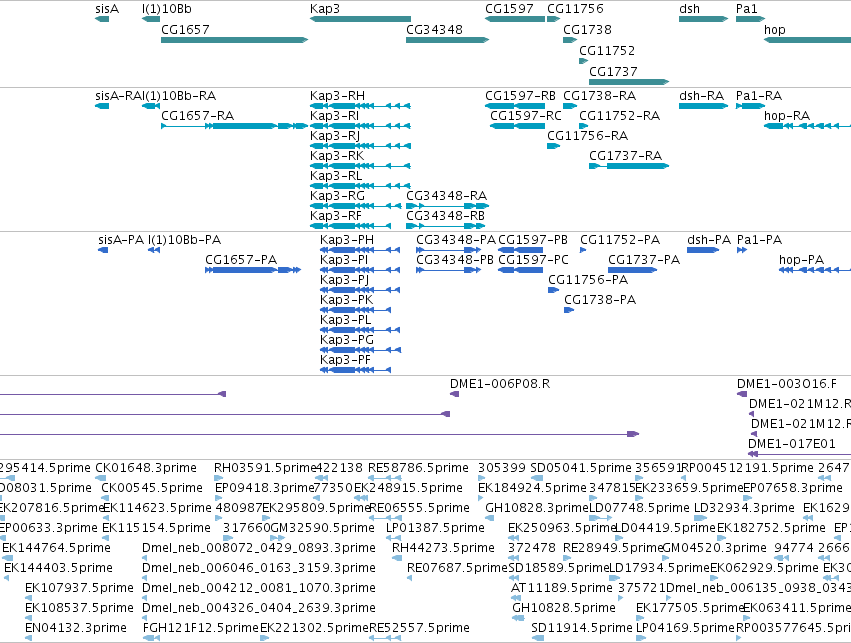The image size is (851, 643).
Task: Click the RE58786.5prime EST label
Action: (x=418, y=468)
